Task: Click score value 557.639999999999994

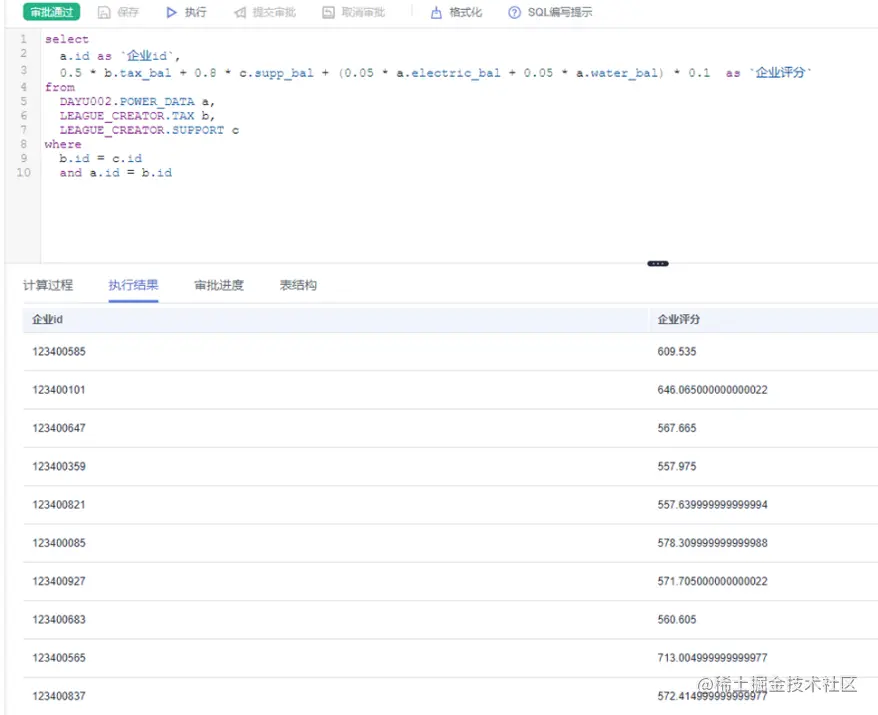Action: 712,504
